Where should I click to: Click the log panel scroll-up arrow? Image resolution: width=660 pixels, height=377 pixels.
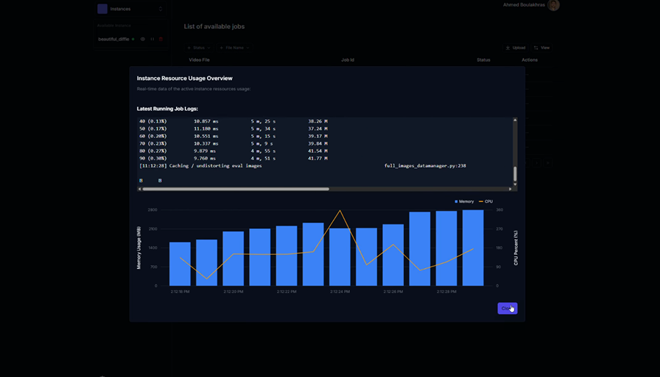(x=514, y=120)
